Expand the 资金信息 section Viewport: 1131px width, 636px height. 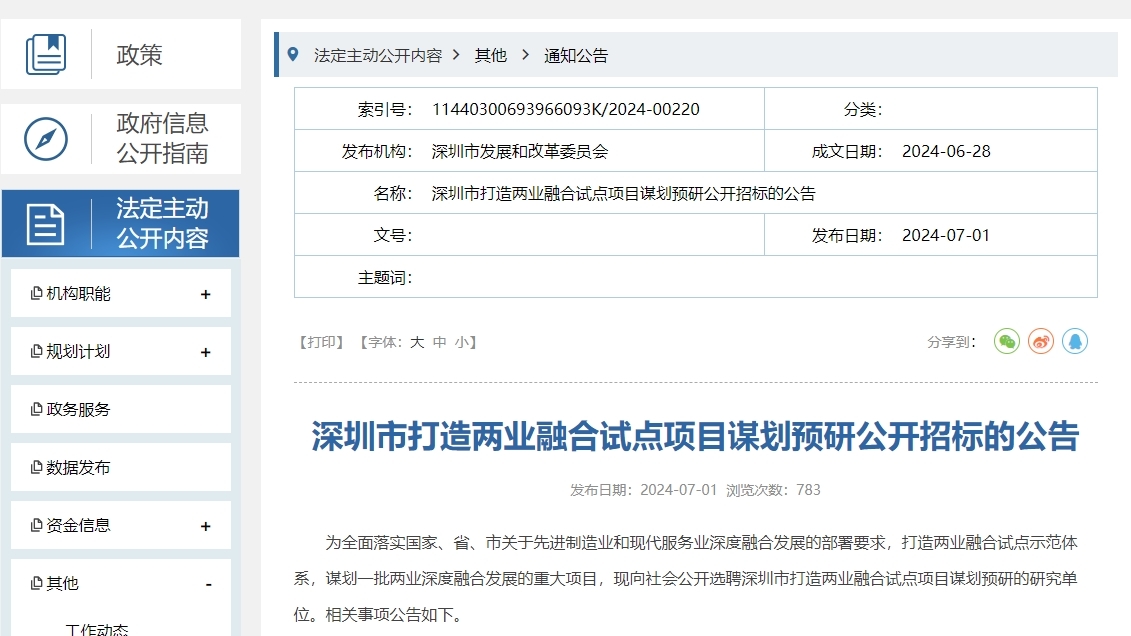pyautogui.click(x=206, y=527)
